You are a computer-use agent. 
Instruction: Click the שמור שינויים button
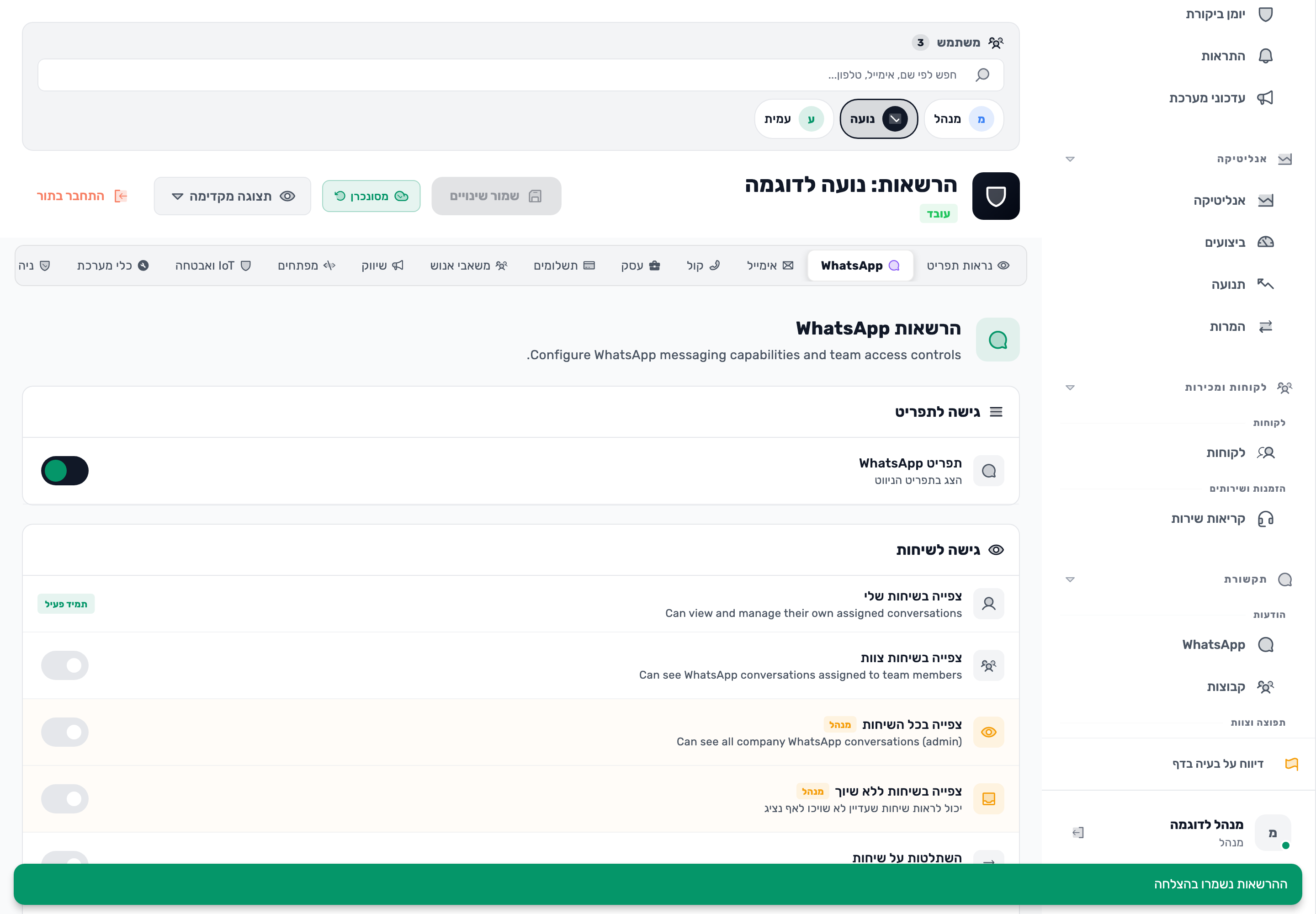[x=496, y=196]
